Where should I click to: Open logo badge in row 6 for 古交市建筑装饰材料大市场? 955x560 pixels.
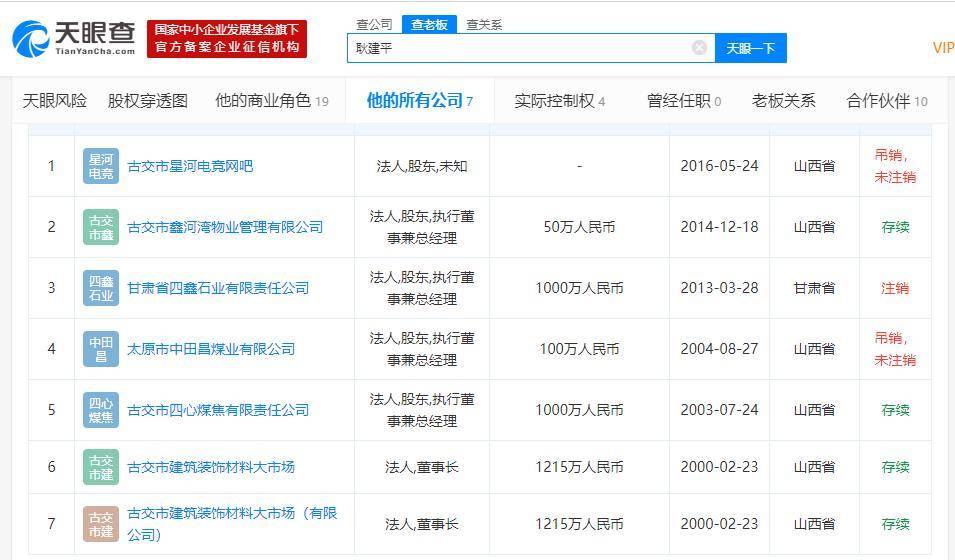tap(101, 467)
